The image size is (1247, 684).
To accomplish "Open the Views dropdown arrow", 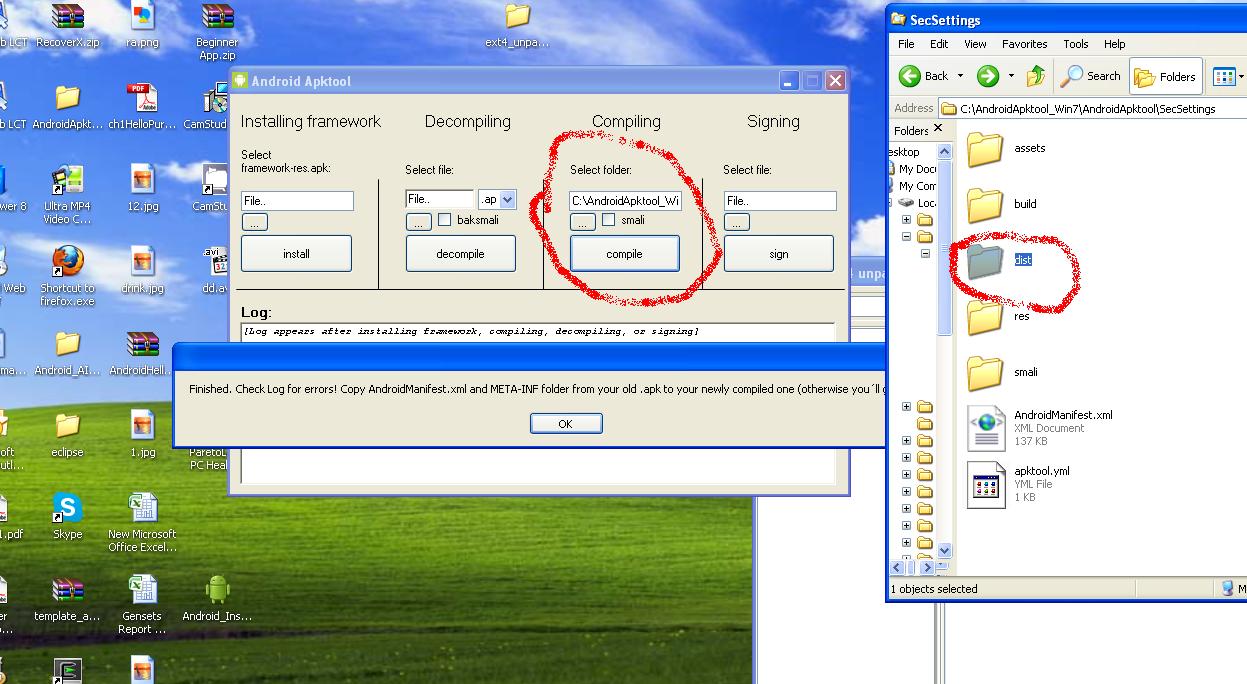I will click(1241, 76).
